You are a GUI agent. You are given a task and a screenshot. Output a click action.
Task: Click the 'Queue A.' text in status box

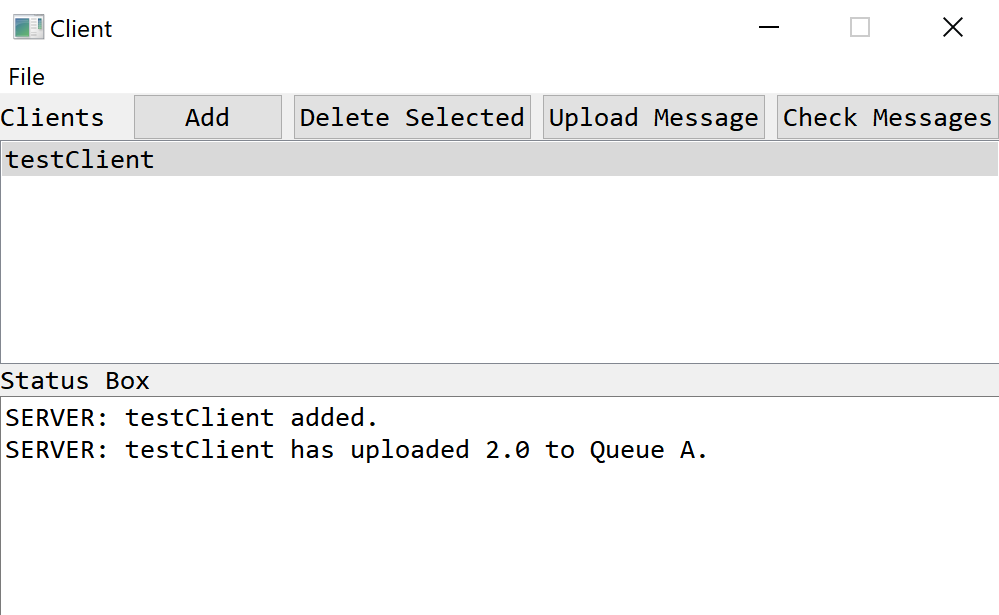tap(648, 450)
